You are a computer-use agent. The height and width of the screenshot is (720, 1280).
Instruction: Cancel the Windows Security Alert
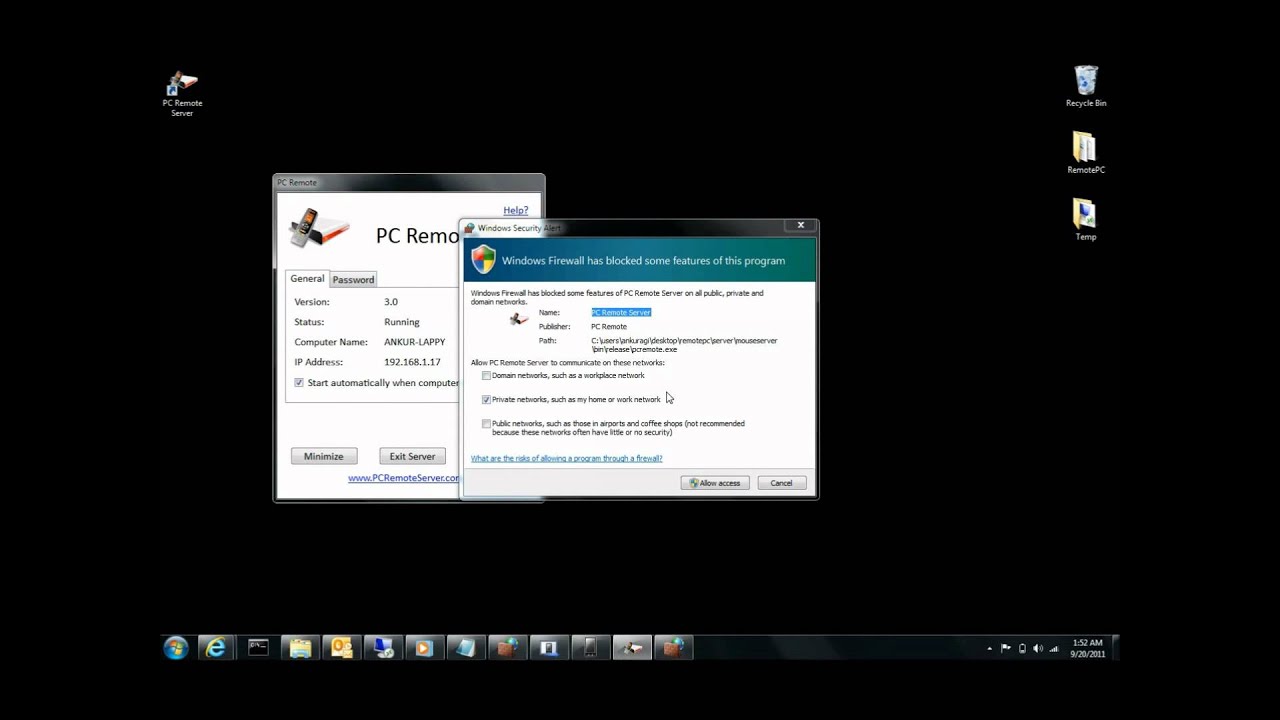tap(781, 483)
